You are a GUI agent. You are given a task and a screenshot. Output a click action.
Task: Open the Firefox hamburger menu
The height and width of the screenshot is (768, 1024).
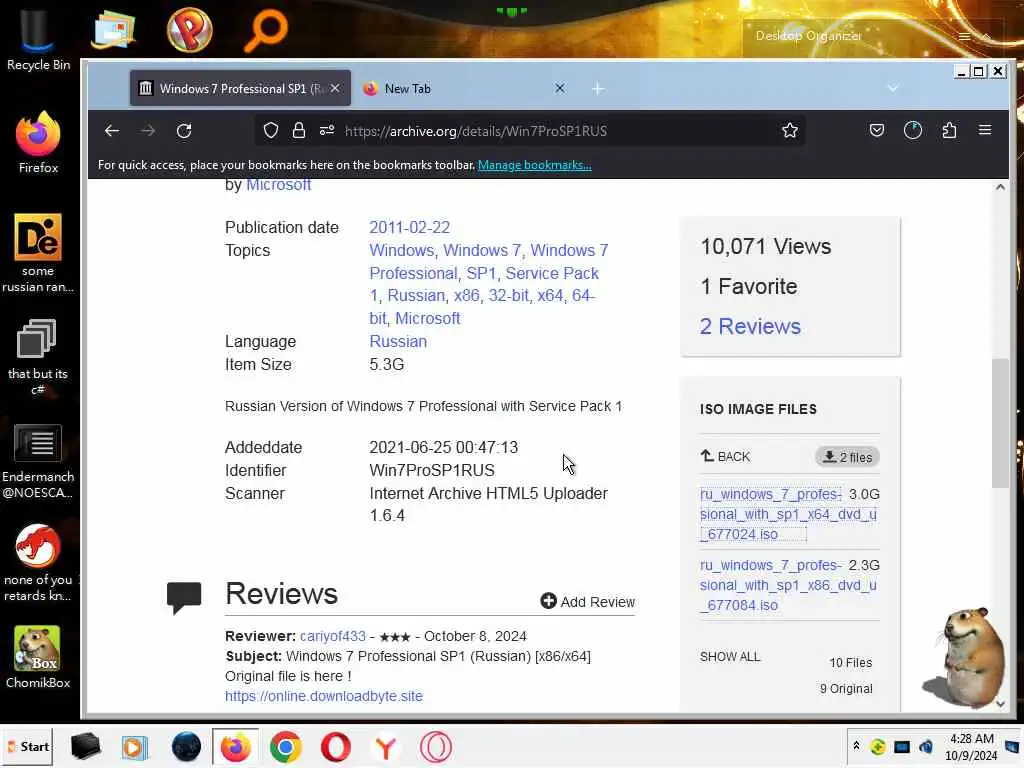[985, 130]
